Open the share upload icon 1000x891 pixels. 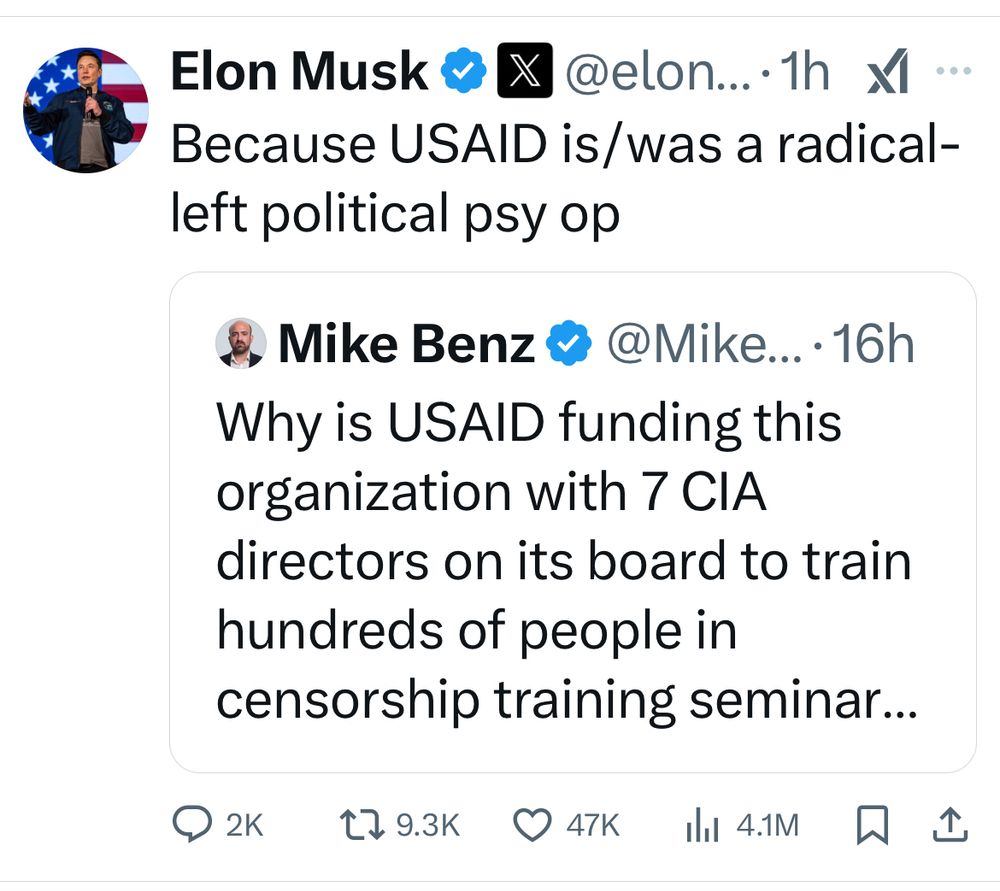950,825
